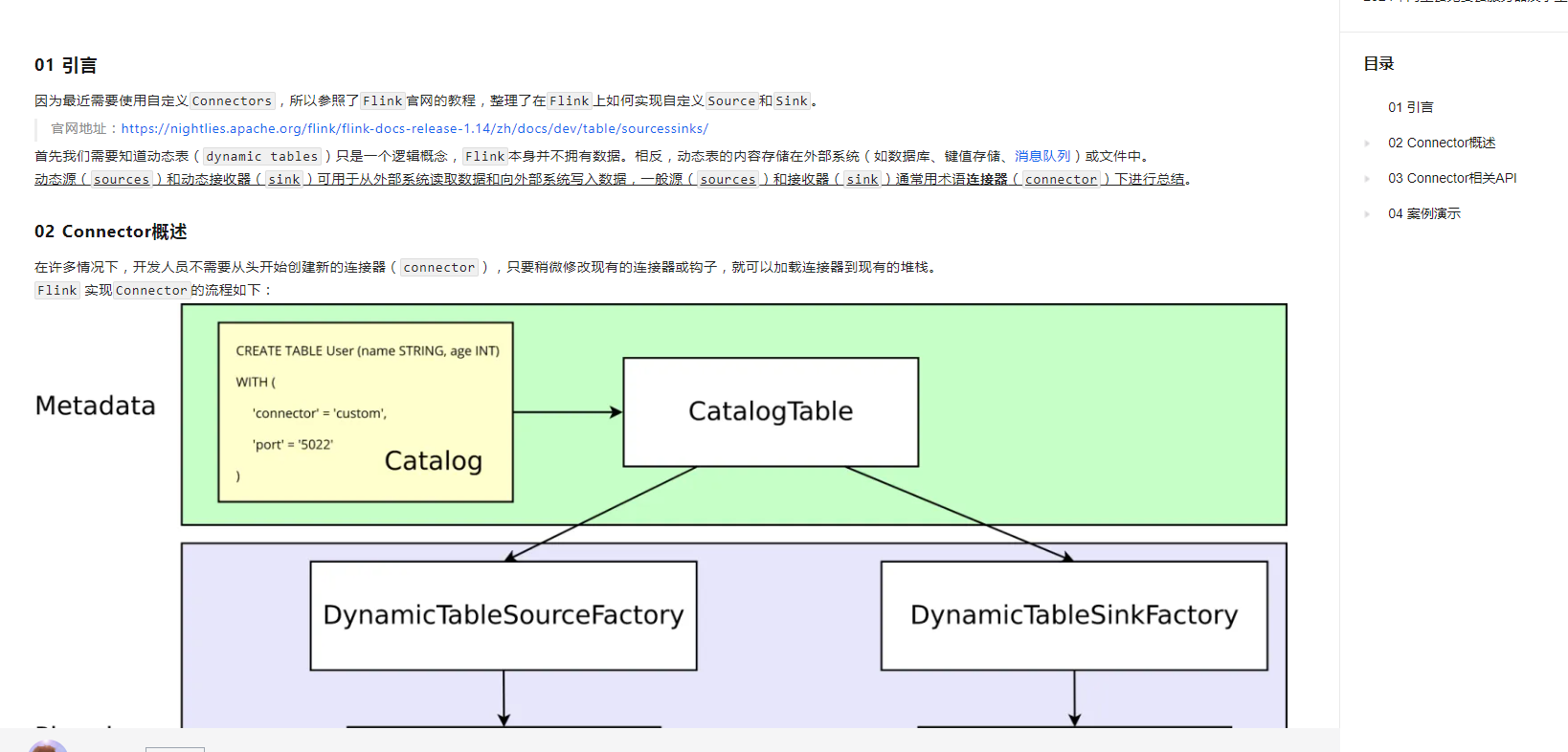Viewport: 1568px width, 752px height.
Task: Click the 消息队列 hyperlink
Action: 1042,156
